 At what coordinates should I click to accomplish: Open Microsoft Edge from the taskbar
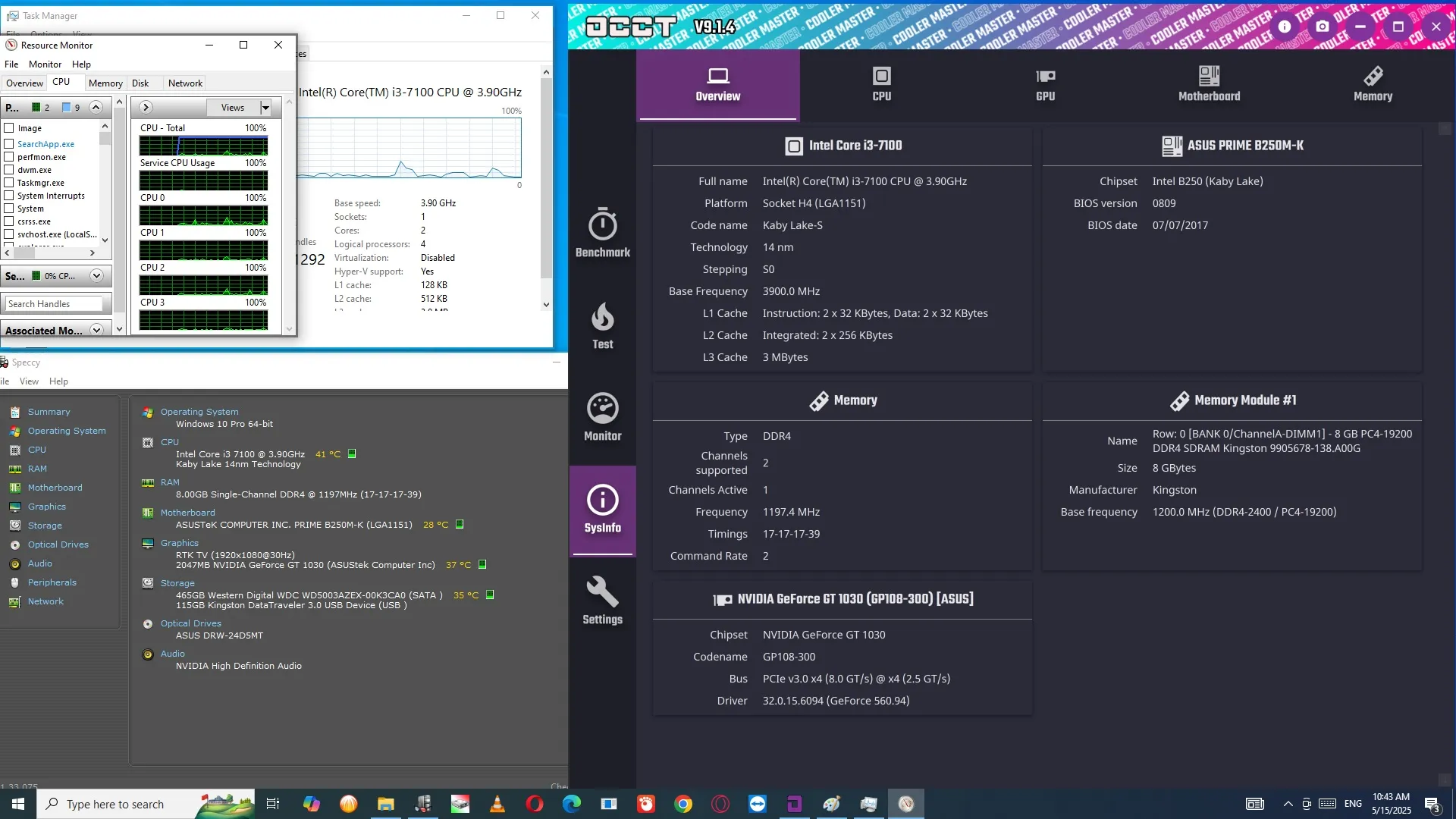(x=572, y=804)
